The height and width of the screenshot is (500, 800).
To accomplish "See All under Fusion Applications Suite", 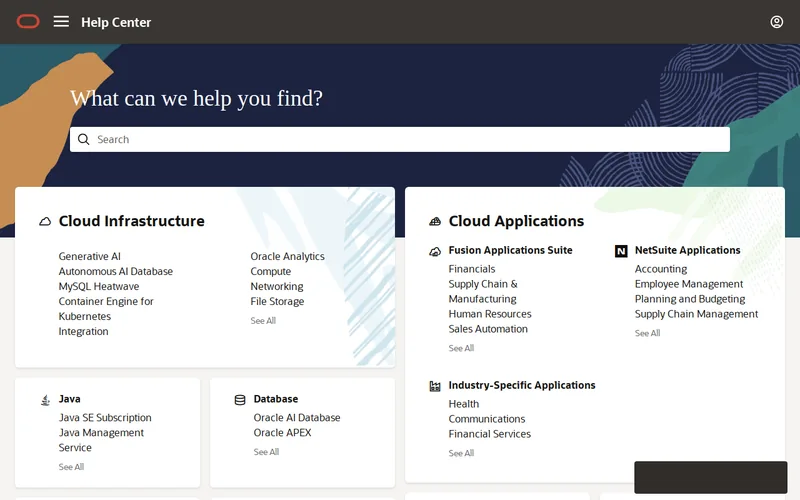I will pyautogui.click(x=461, y=348).
